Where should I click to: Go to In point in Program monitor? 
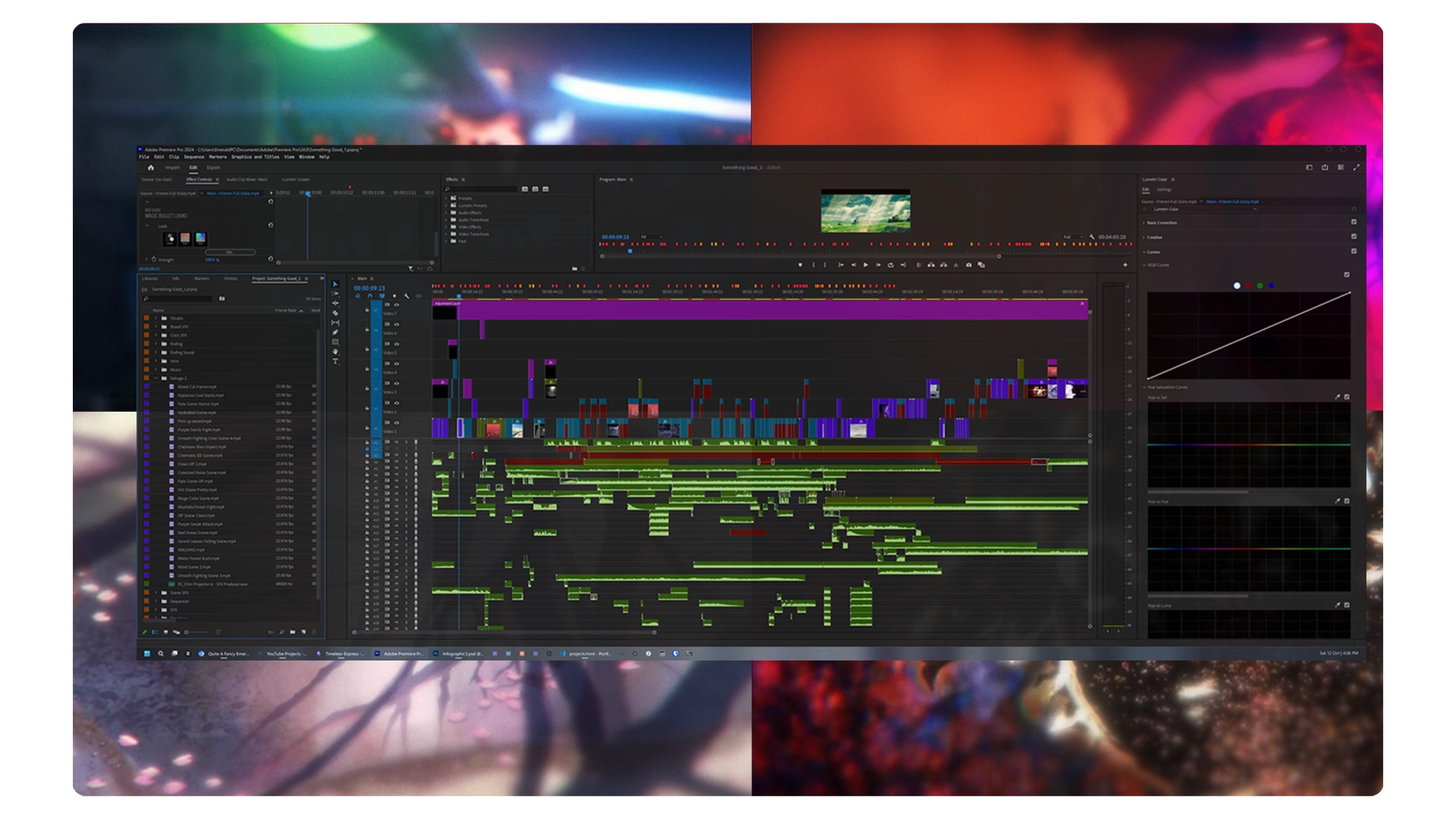840,265
